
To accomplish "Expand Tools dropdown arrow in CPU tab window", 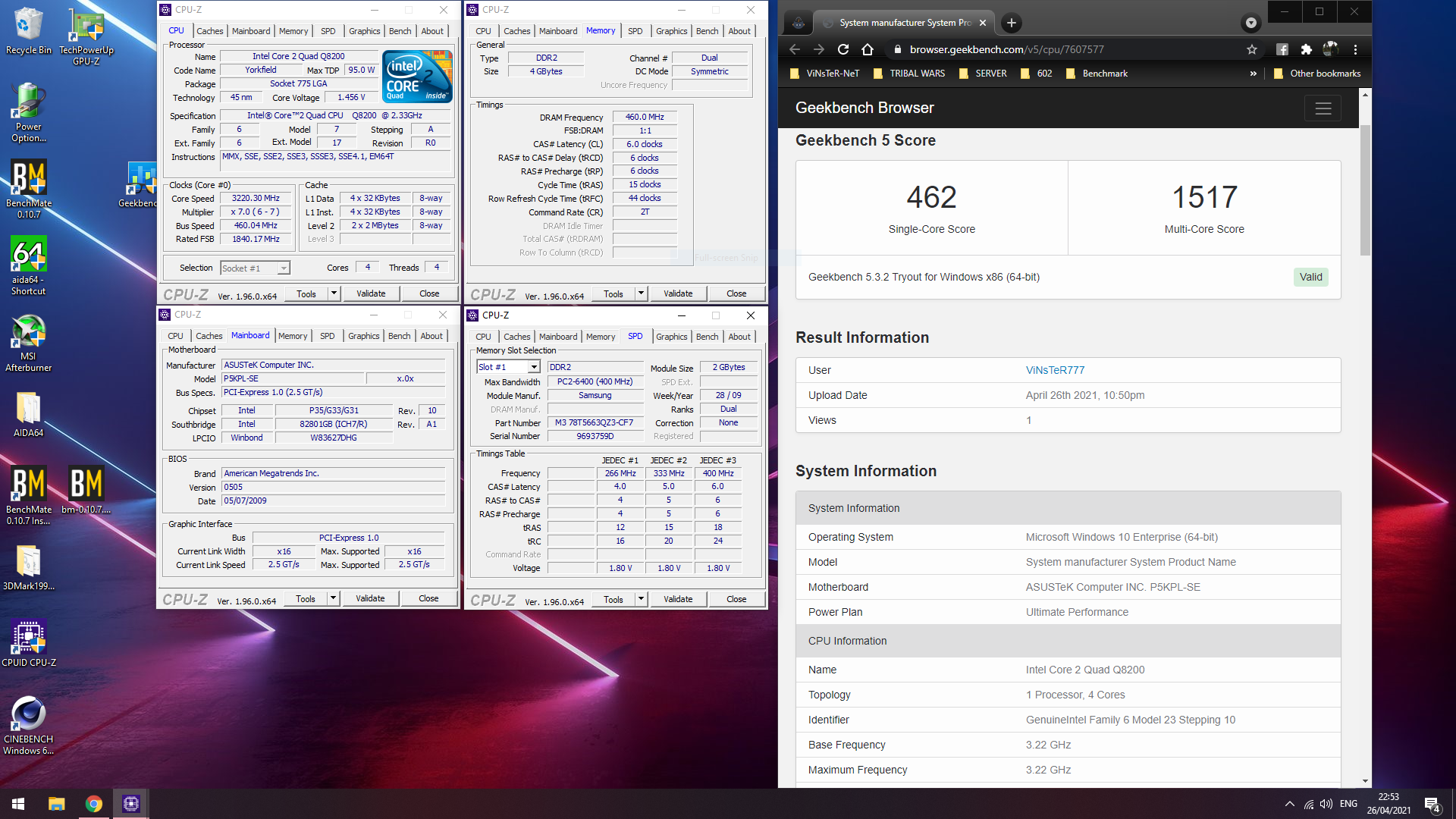I will coord(334,293).
